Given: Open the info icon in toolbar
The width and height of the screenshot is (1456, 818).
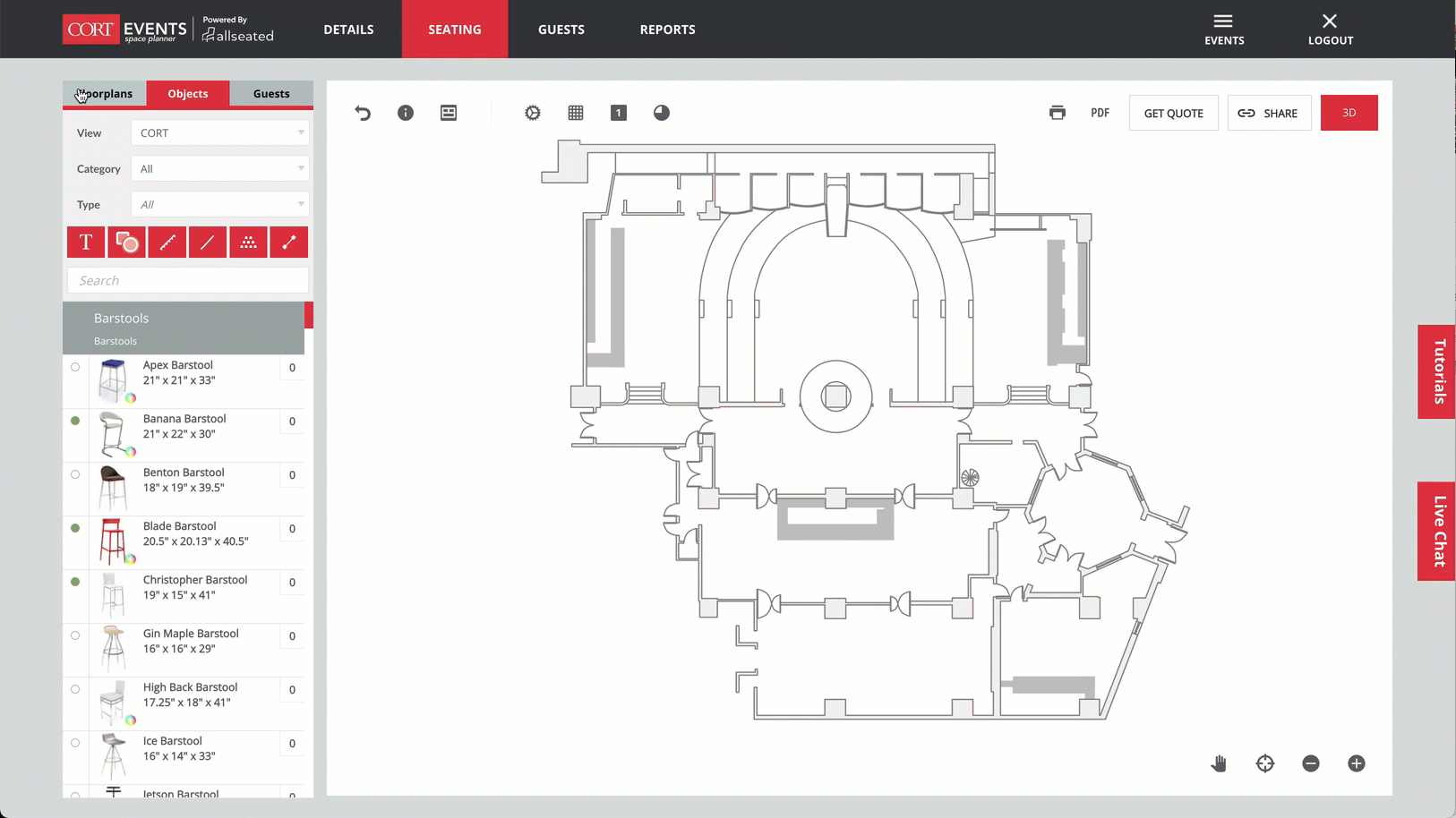Looking at the screenshot, I should 406,113.
